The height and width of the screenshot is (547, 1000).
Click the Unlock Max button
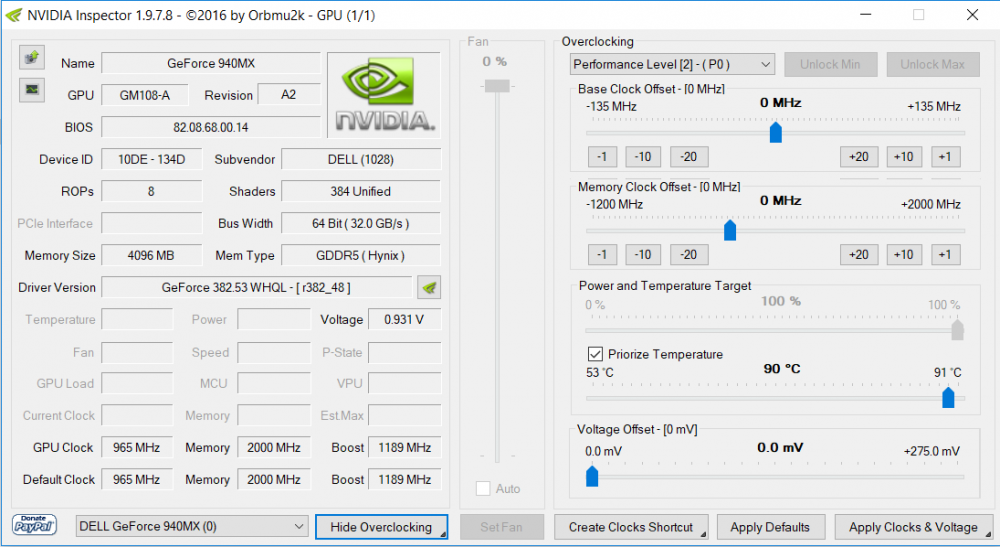932,64
